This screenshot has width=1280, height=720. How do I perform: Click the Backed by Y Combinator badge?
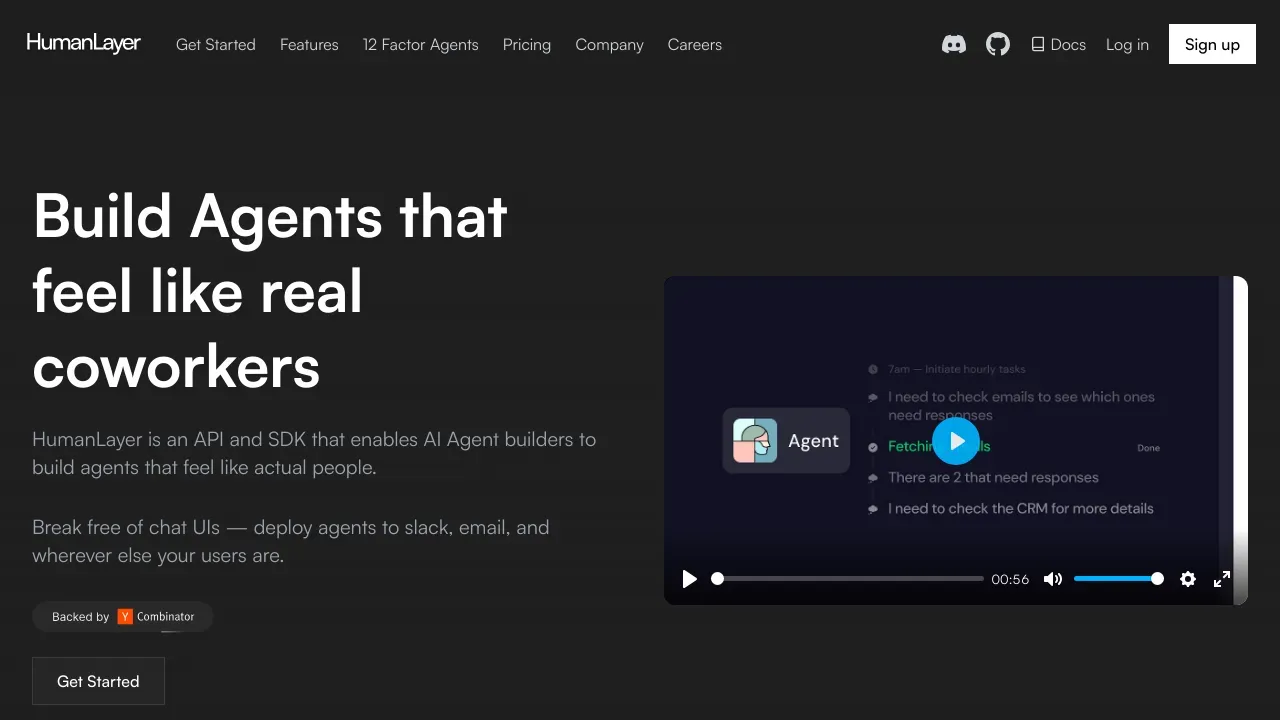pos(123,617)
